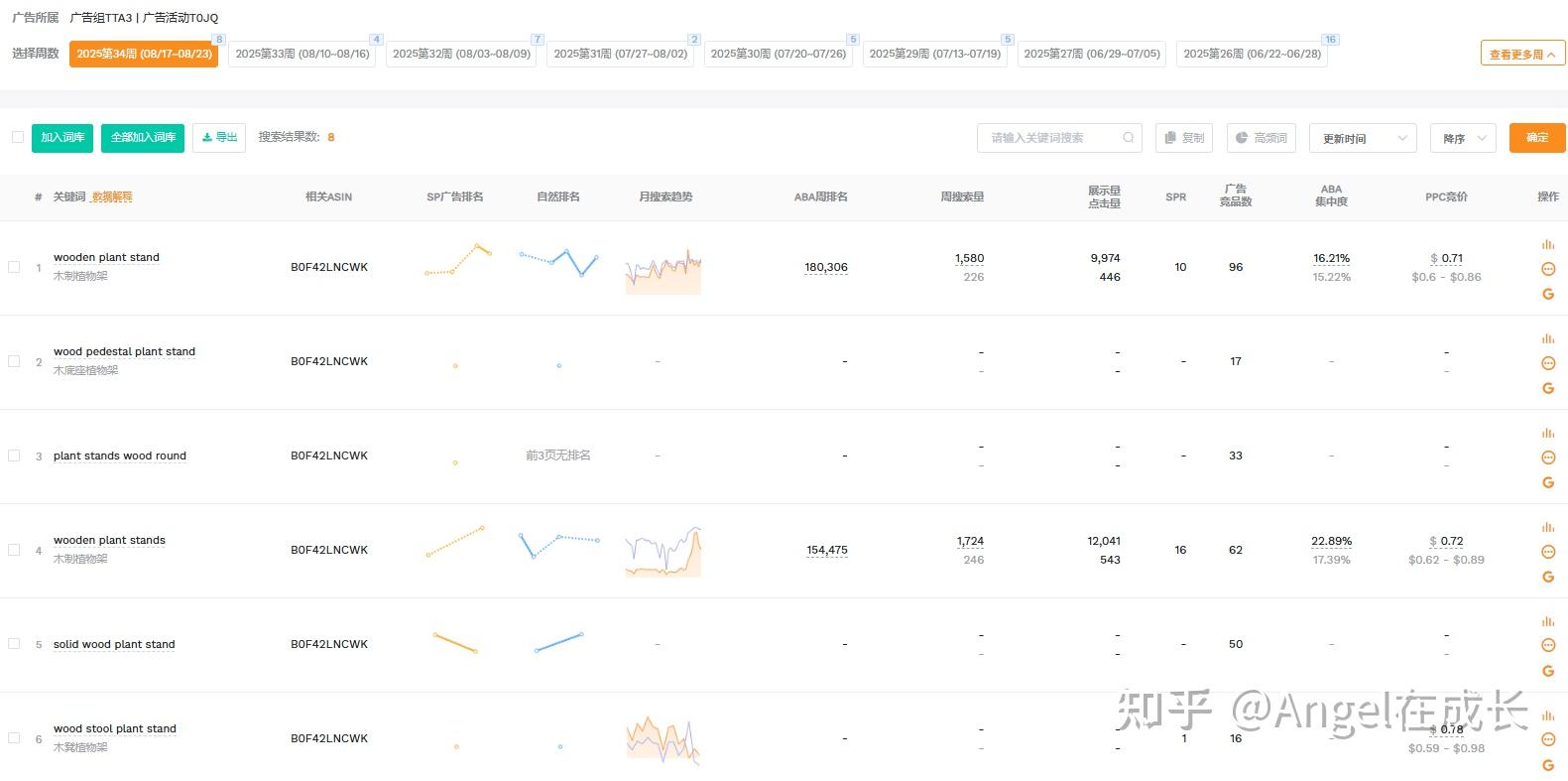The image size is (1568, 781).
Task: Click the bar chart icon for wooden plant stand
Action: [1547, 244]
